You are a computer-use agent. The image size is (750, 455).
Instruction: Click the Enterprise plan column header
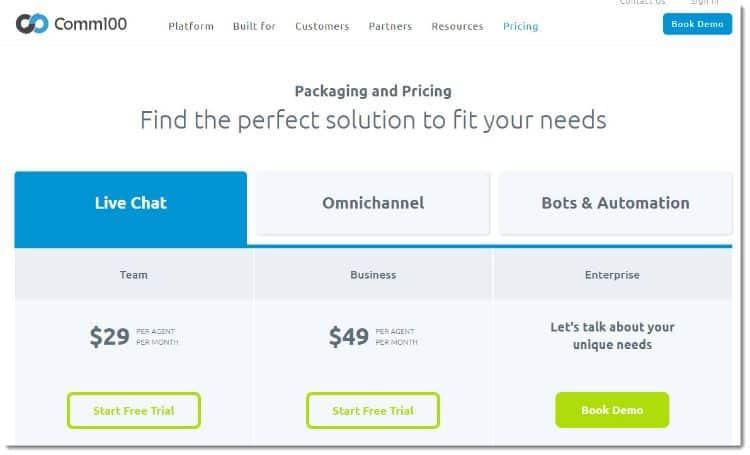point(612,275)
